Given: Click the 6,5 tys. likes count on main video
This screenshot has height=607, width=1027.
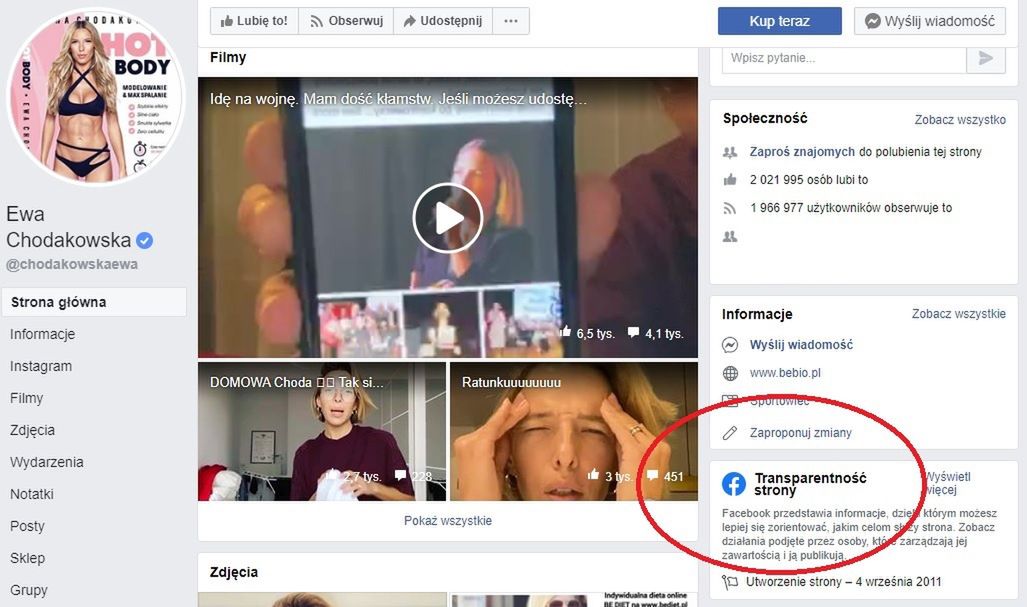Looking at the screenshot, I should (595, 333).
